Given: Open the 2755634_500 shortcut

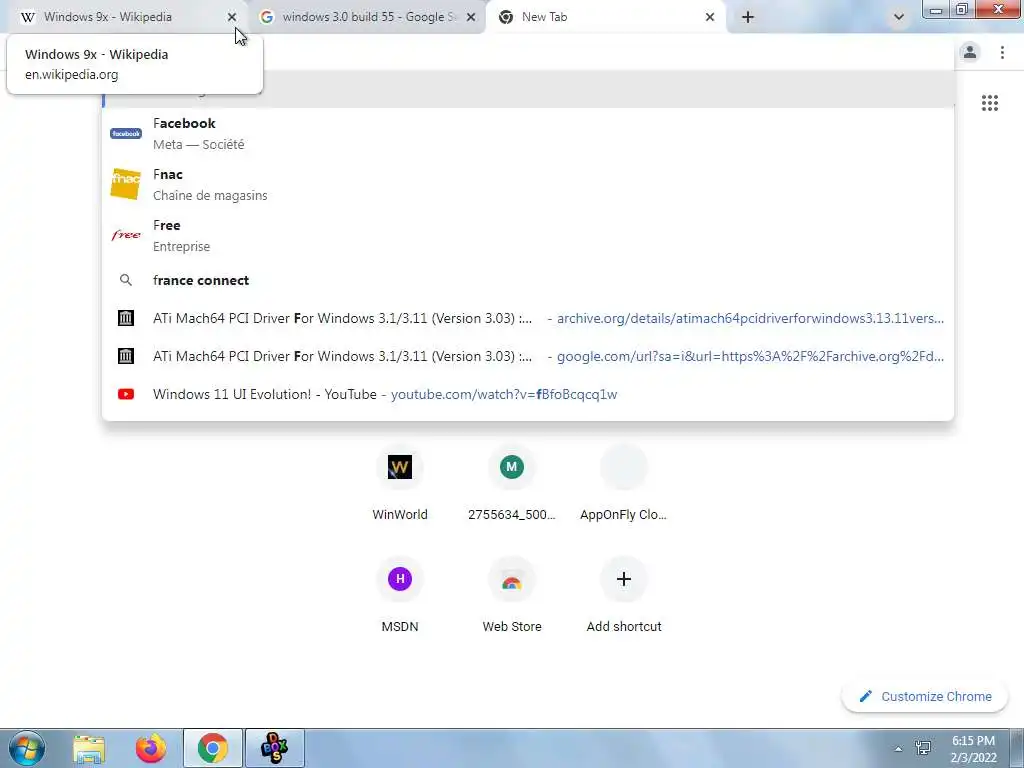Looking at the screenshot, I should 511,484.
